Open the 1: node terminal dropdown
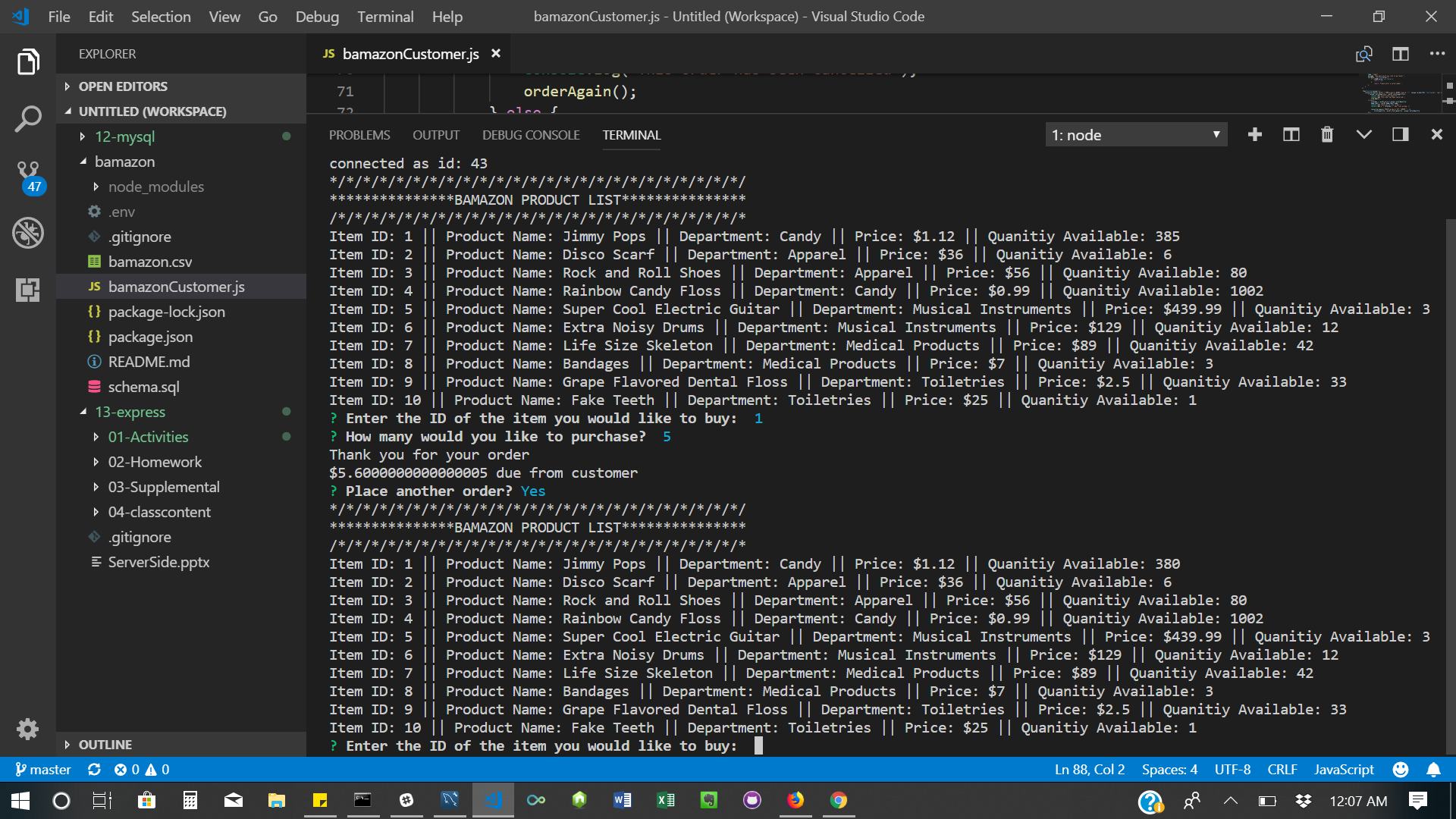 (x=1135, y=135)
